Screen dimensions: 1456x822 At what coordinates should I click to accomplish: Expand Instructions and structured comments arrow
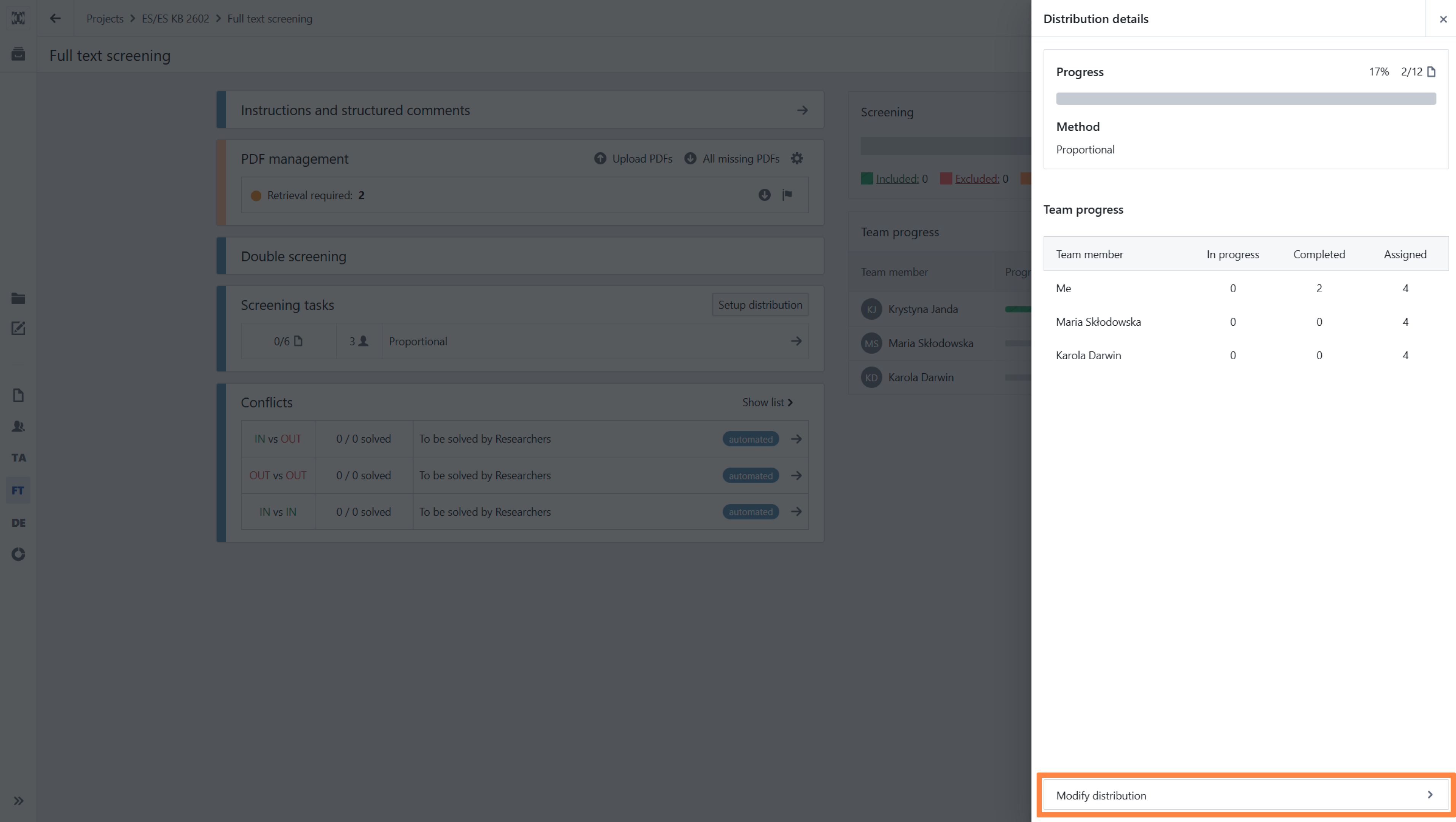tap(802, 110)
